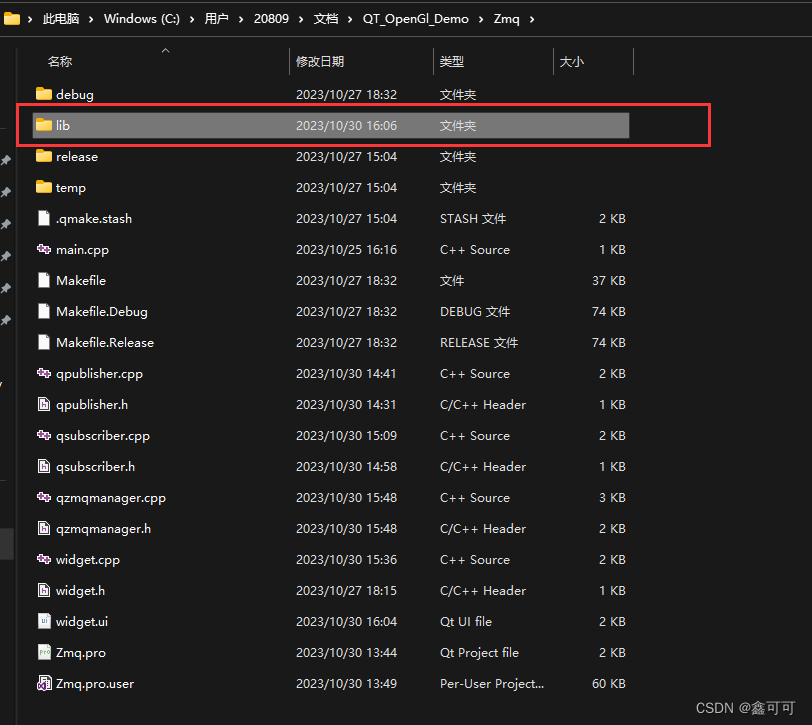Click the STASH 文件 type cell
The width and height of the screenshot is (812, 725).
click(x=473, y=219)
